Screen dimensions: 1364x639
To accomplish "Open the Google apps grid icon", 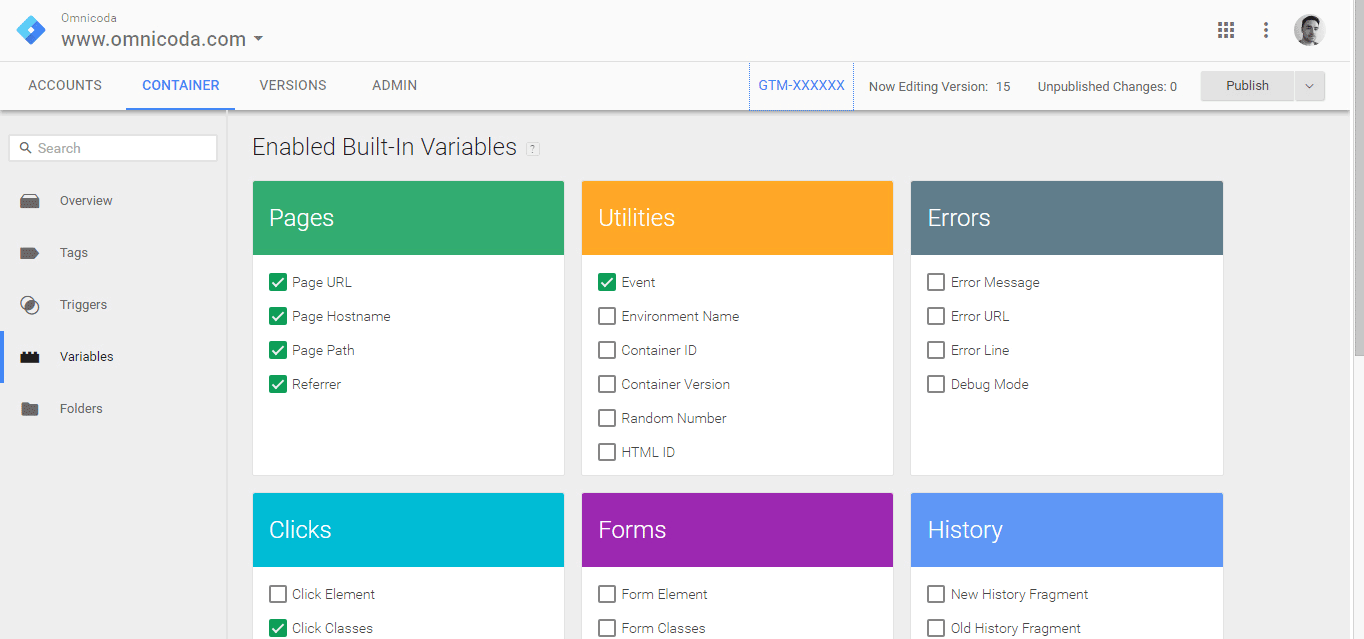I will [x=1226, y=30].
